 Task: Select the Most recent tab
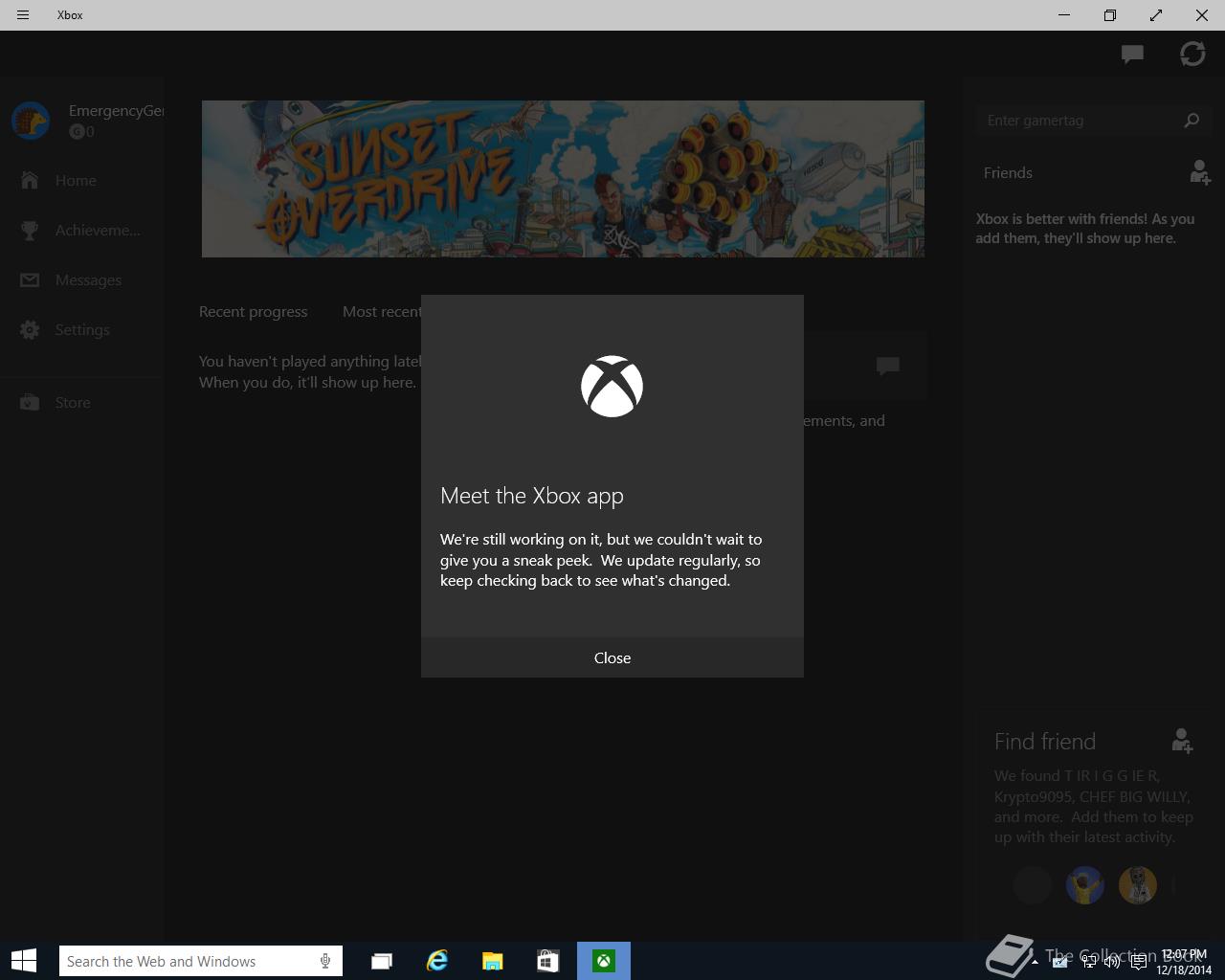pyautogui.click(x=382, y=312)
